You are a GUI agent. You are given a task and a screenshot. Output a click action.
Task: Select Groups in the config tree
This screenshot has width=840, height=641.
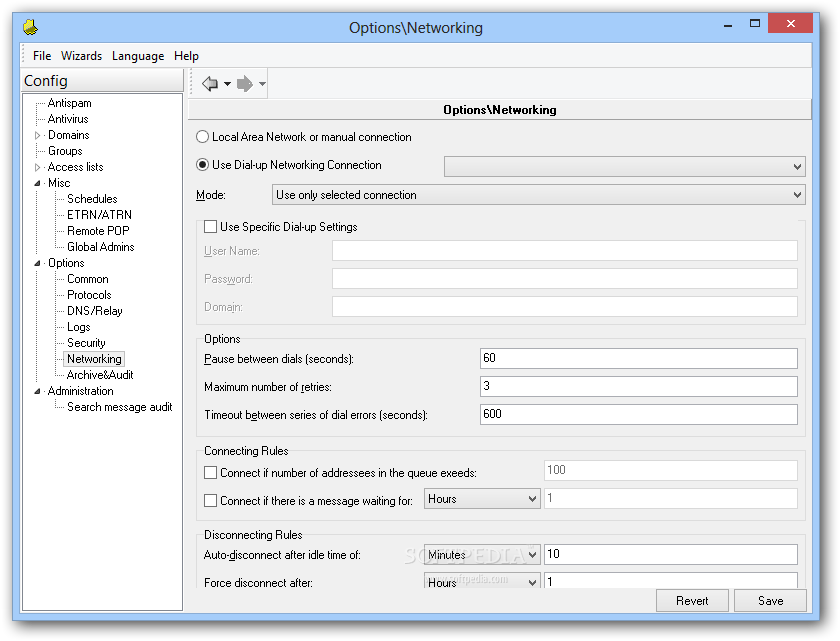click(x=65, y=151)
